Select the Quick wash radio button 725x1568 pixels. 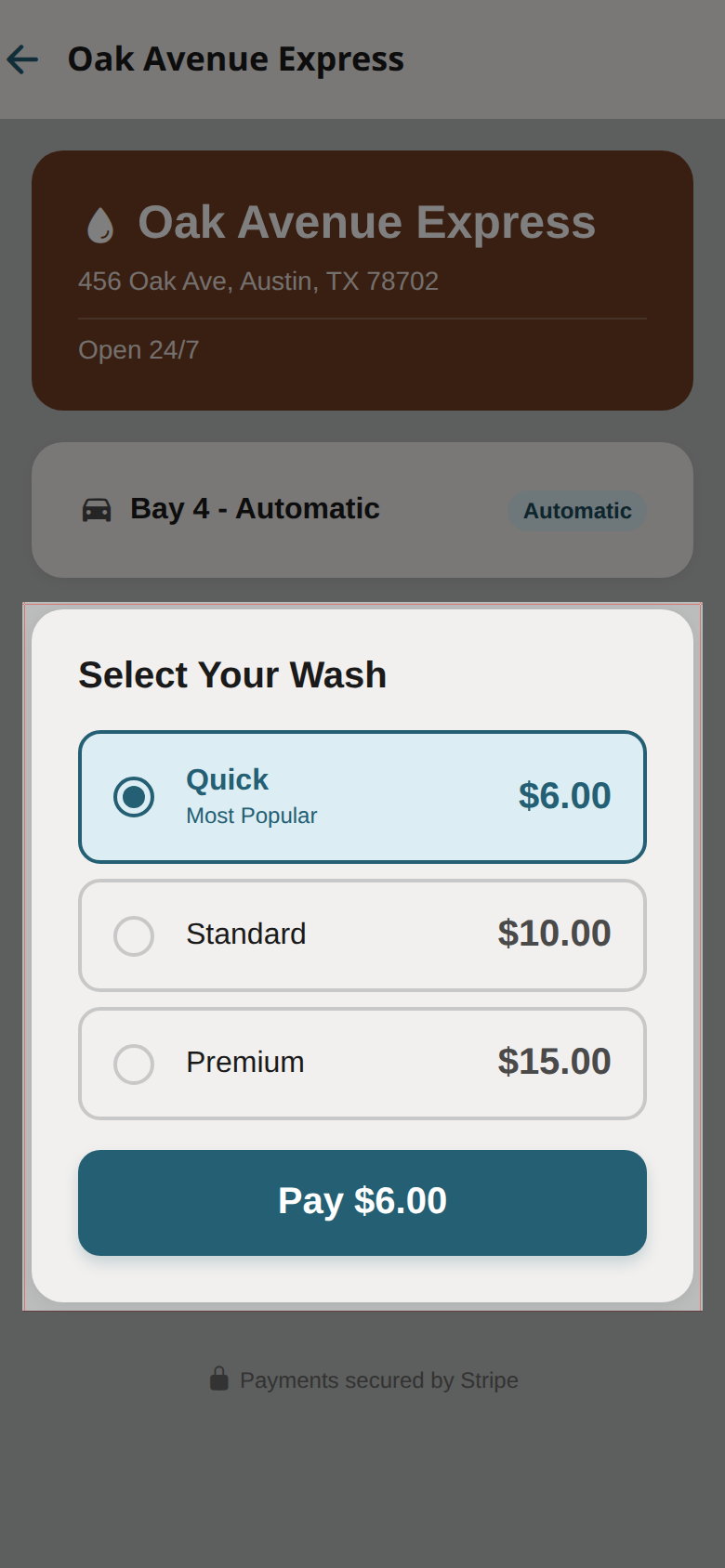point(133,796)
